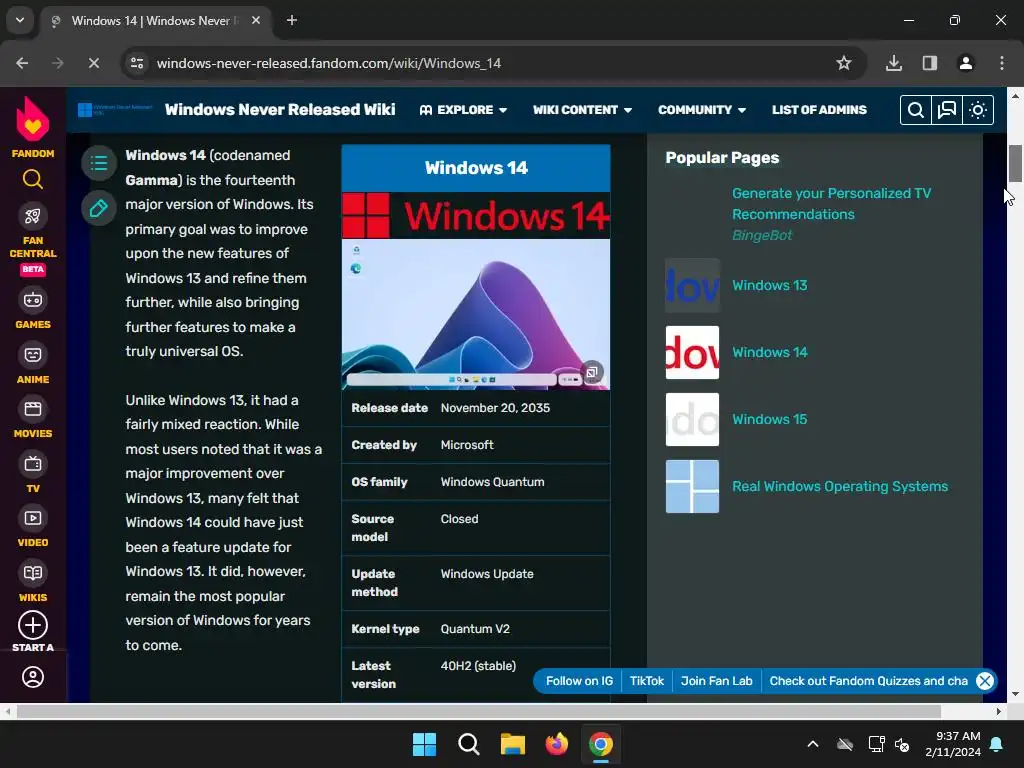This screenshot has width=1024, height=768.
Task: Open Real Windows Operating Systems link
Action: tap(840, 487)
